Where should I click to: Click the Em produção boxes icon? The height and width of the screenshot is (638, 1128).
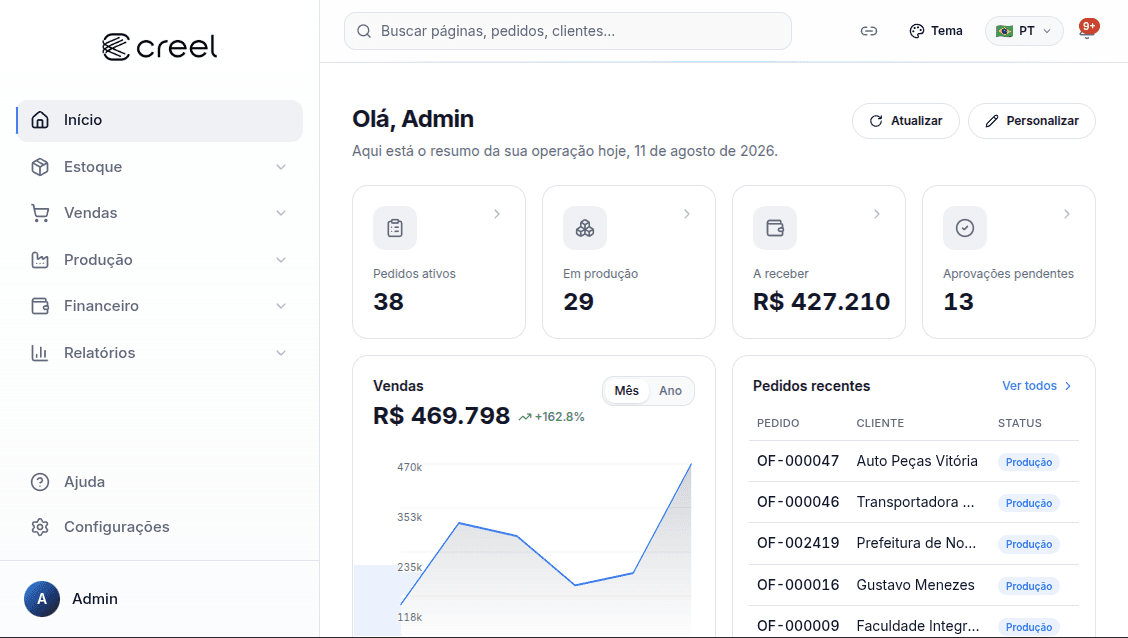pyautogui.click(x=585, y=228)
